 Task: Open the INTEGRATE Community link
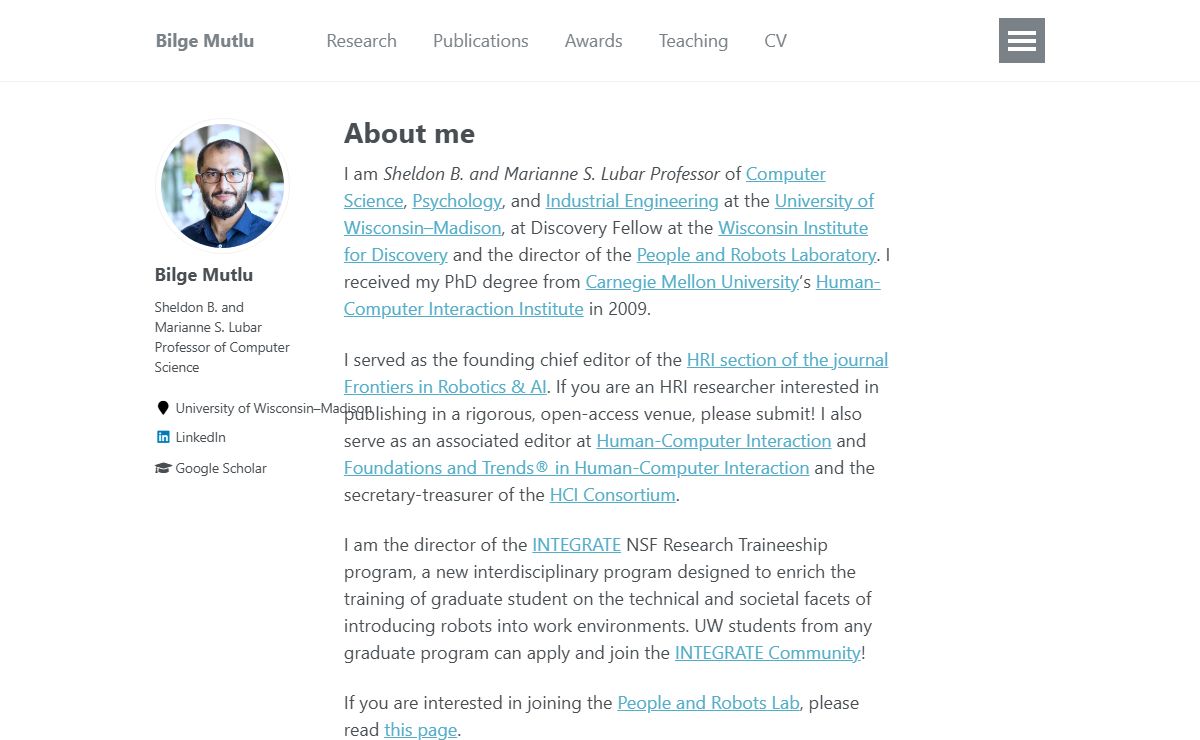[x=768, y=653]
